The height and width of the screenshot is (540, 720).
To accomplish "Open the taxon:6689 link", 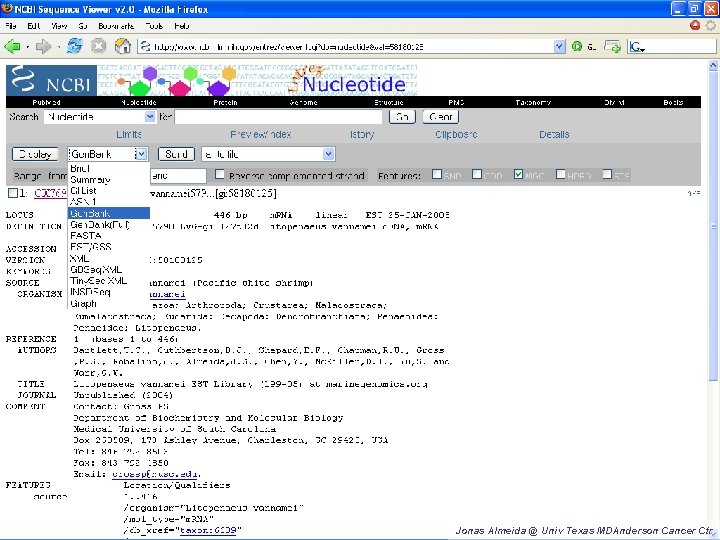I will [x=208, y=530].
